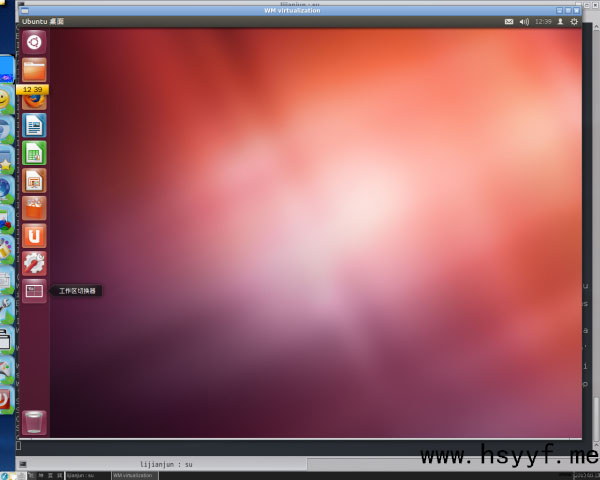Viewport: 600px width, 480px height.
Task: Open the Ubuntu Software Center
Action: tap(34, 208)
